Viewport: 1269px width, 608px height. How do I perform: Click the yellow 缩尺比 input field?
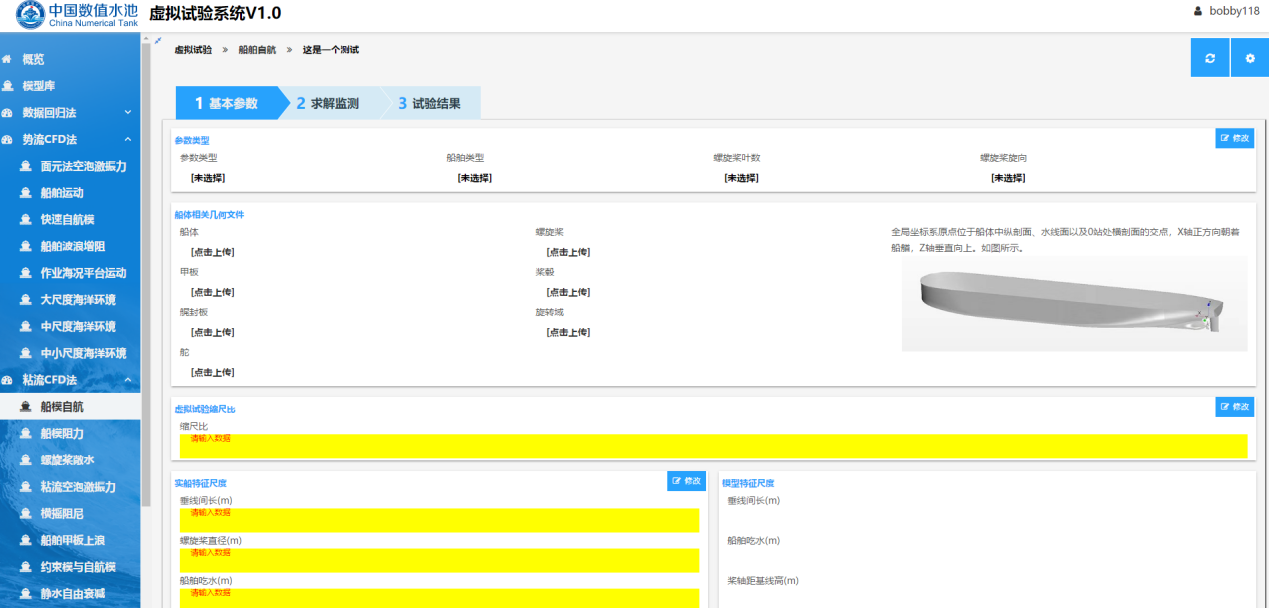point(713,446)
